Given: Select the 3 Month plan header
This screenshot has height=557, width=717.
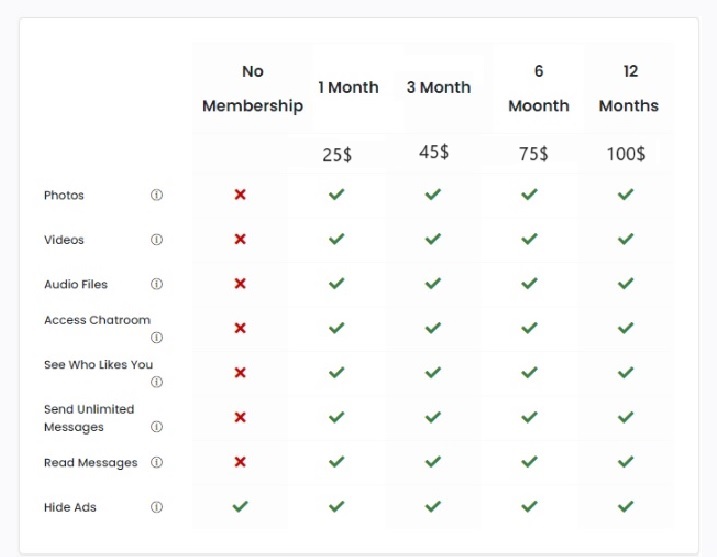Looking at the screenshot, I should coord(439,88).
